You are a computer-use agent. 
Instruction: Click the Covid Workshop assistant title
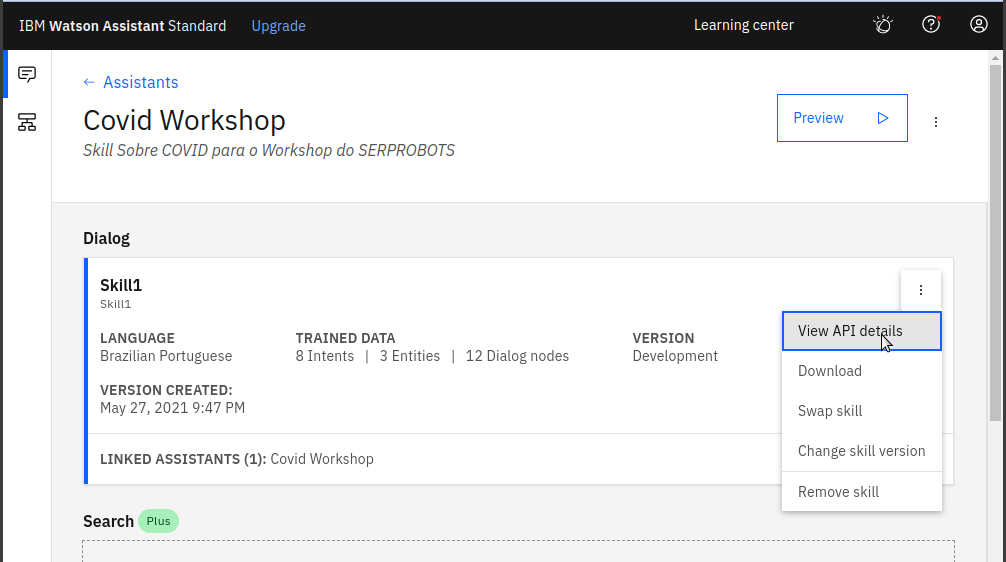[x=184, y=121]
